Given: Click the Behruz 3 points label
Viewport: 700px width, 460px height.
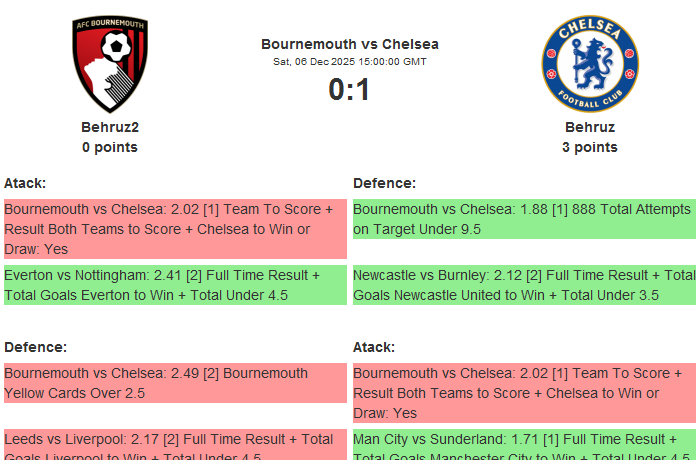Looking at the screenshot, I should 590,147.
